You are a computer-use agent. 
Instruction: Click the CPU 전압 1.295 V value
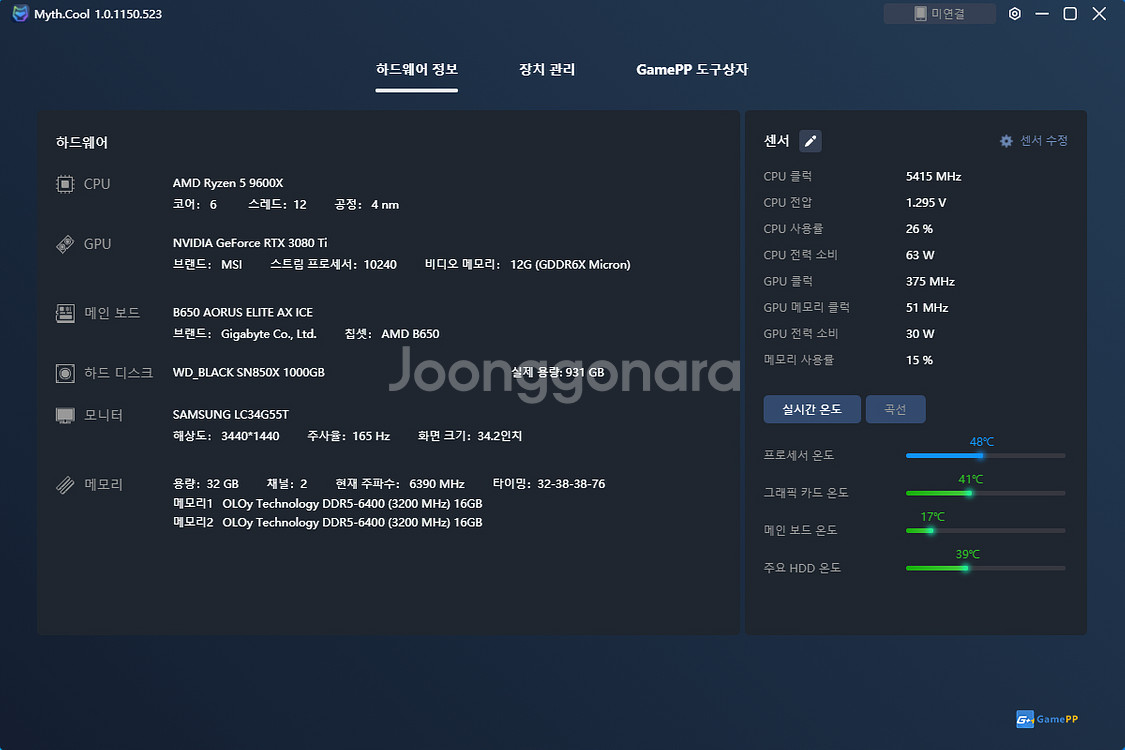[x=926, y=203]
